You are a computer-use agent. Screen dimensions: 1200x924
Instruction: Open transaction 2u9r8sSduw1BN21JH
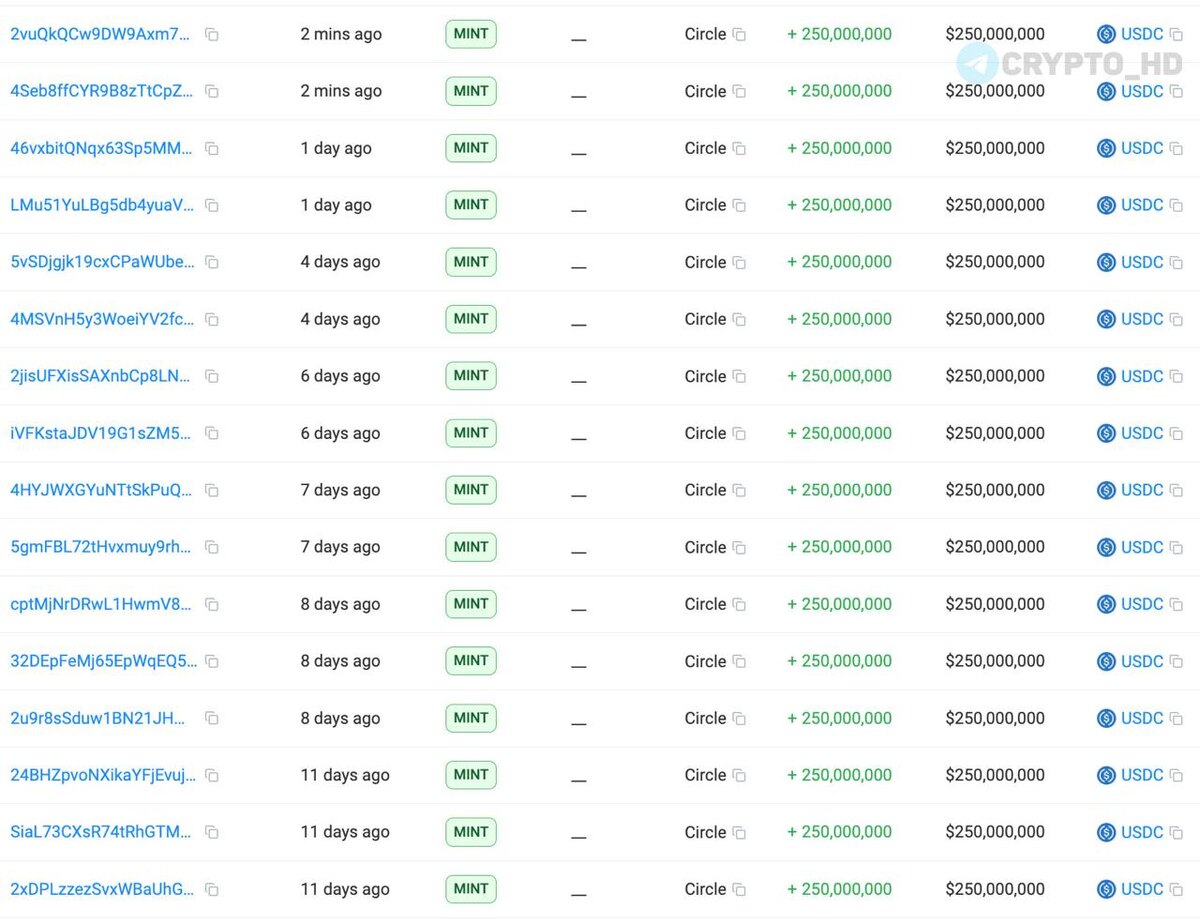pyautogui.click(x=99, y=718)
